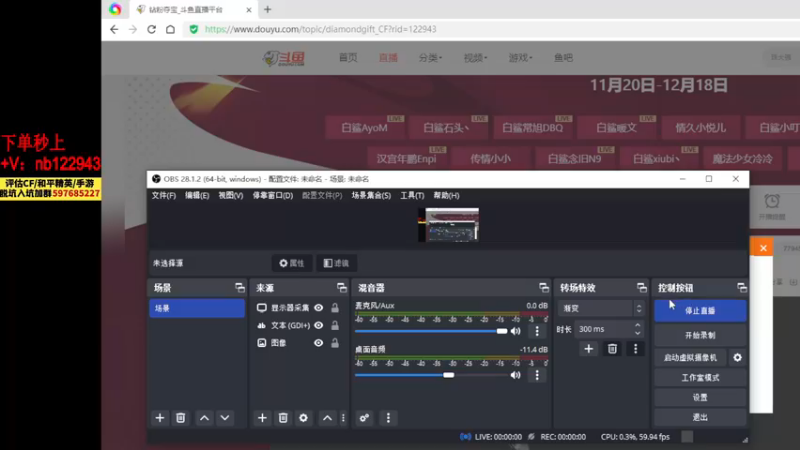Viewport: 800px width, 450px height.
Task: Mute the Desktop Audio channel
Action: click(516, 375)
